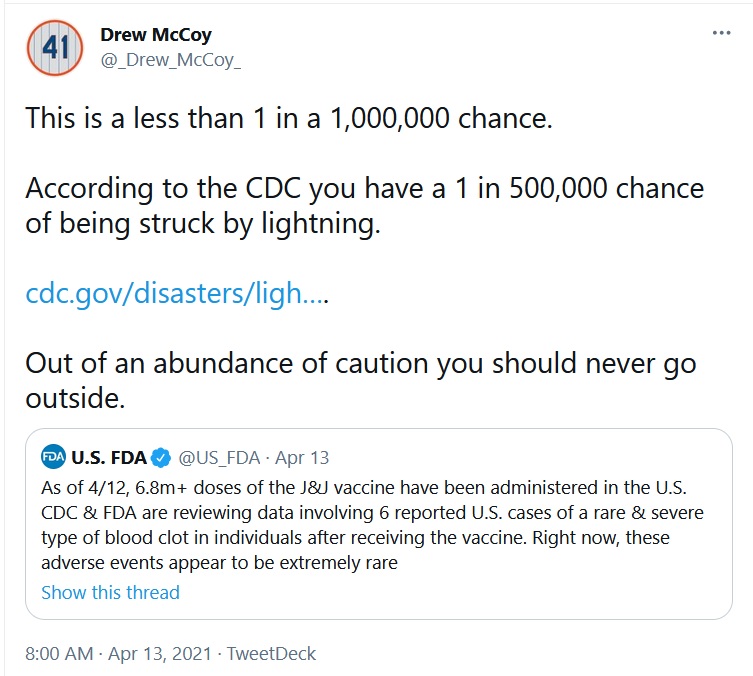Viewport: 753px width, 676px height.
Task: Click the 'never go outside' sentence
Action: pyautogui.click(x=361, y=380)
